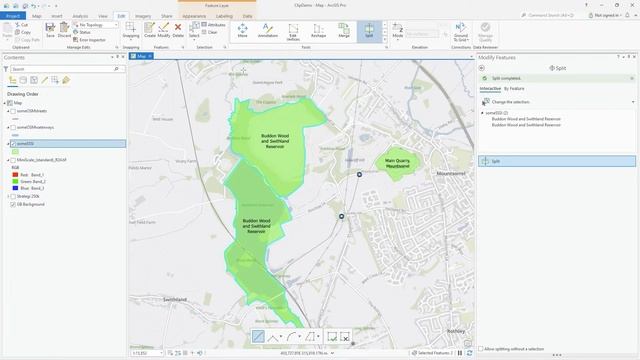
Task: Toggle someOSMstreets layer visibility
Action: tap(13, 111)
